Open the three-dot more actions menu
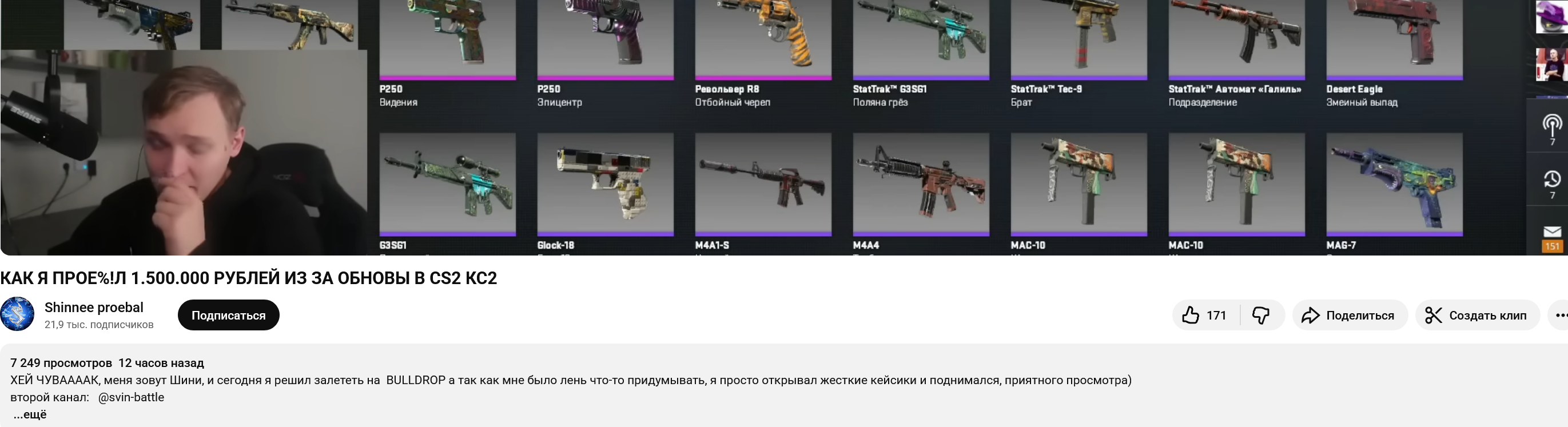This screenshot has width=1568, height=427. coord(1560,315)
